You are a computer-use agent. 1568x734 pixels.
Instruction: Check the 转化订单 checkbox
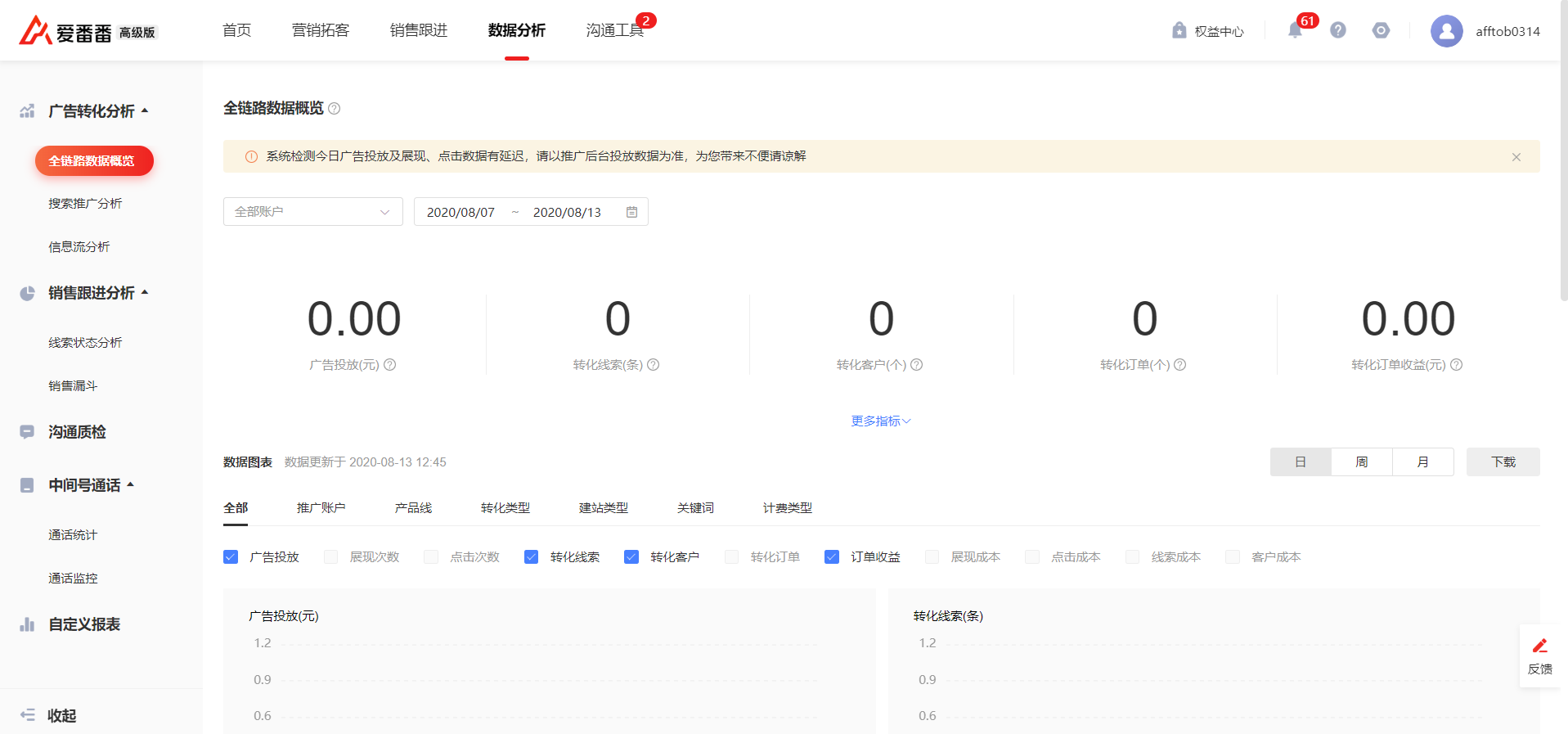(732, 557)
